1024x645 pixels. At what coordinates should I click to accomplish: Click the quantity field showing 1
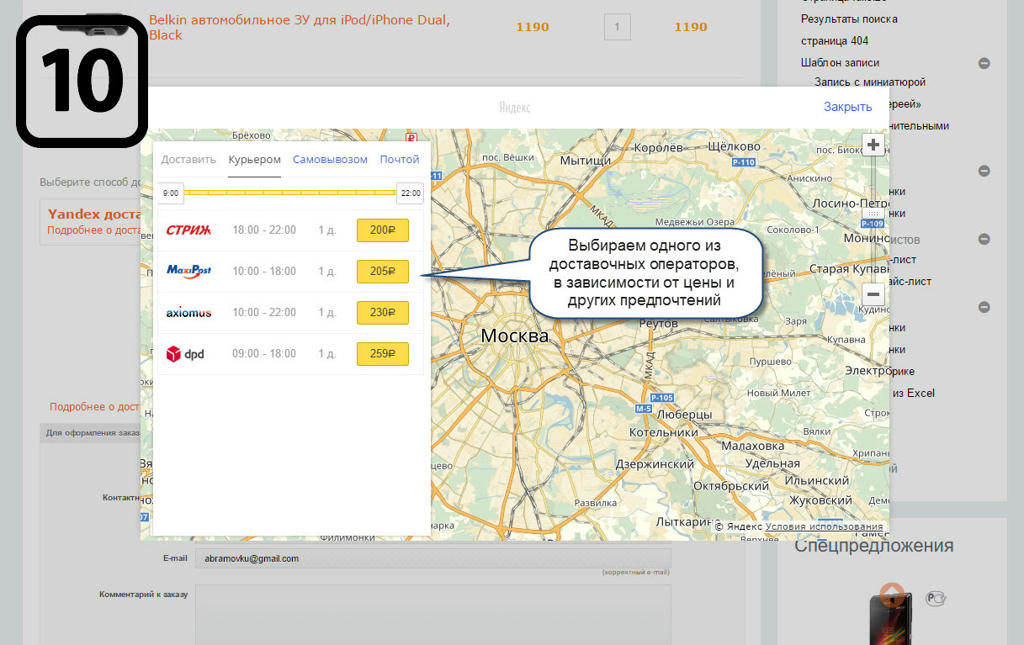click(x=617, y=27)
